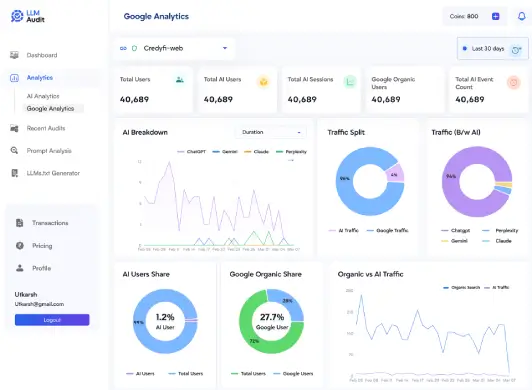Image resolution: width=532 pixels, height=390 pixels.
Task: Toggle ChatGPT series in AI Breakdown legend
Action: 192,152
